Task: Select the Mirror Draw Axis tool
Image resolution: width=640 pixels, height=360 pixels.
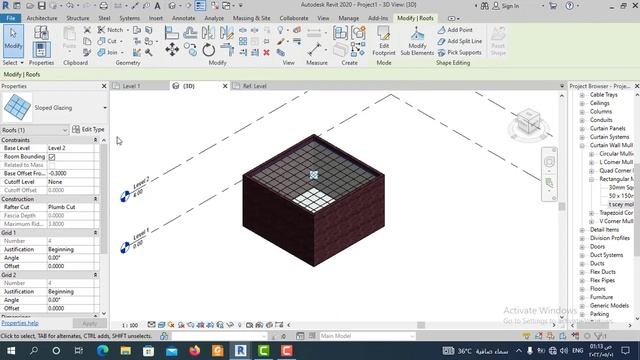Action: pyautogui.click(x=227, y=33)
